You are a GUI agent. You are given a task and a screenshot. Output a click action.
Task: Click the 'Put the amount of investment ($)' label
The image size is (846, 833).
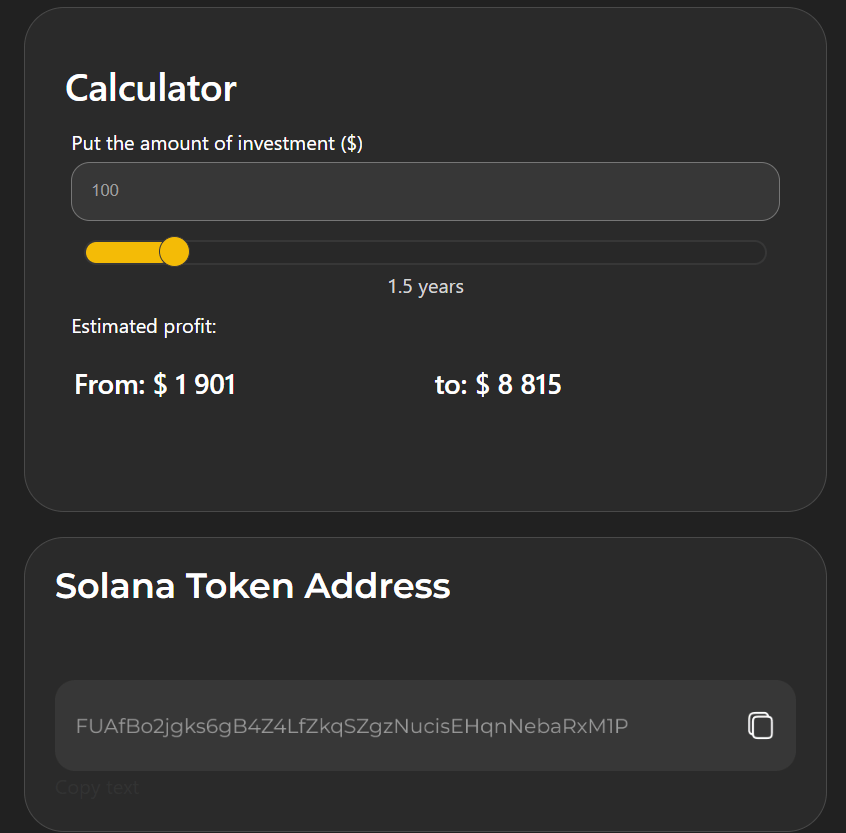217,144
